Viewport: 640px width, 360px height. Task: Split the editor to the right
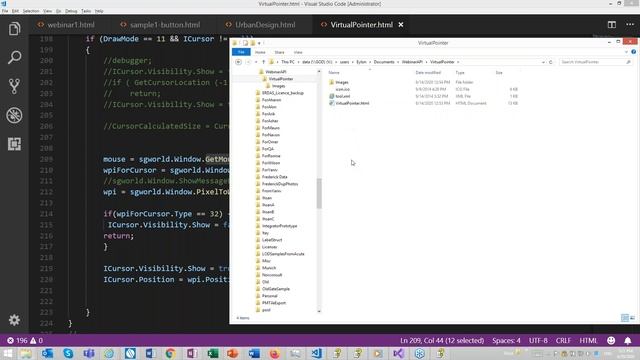(x=611, y=24)
